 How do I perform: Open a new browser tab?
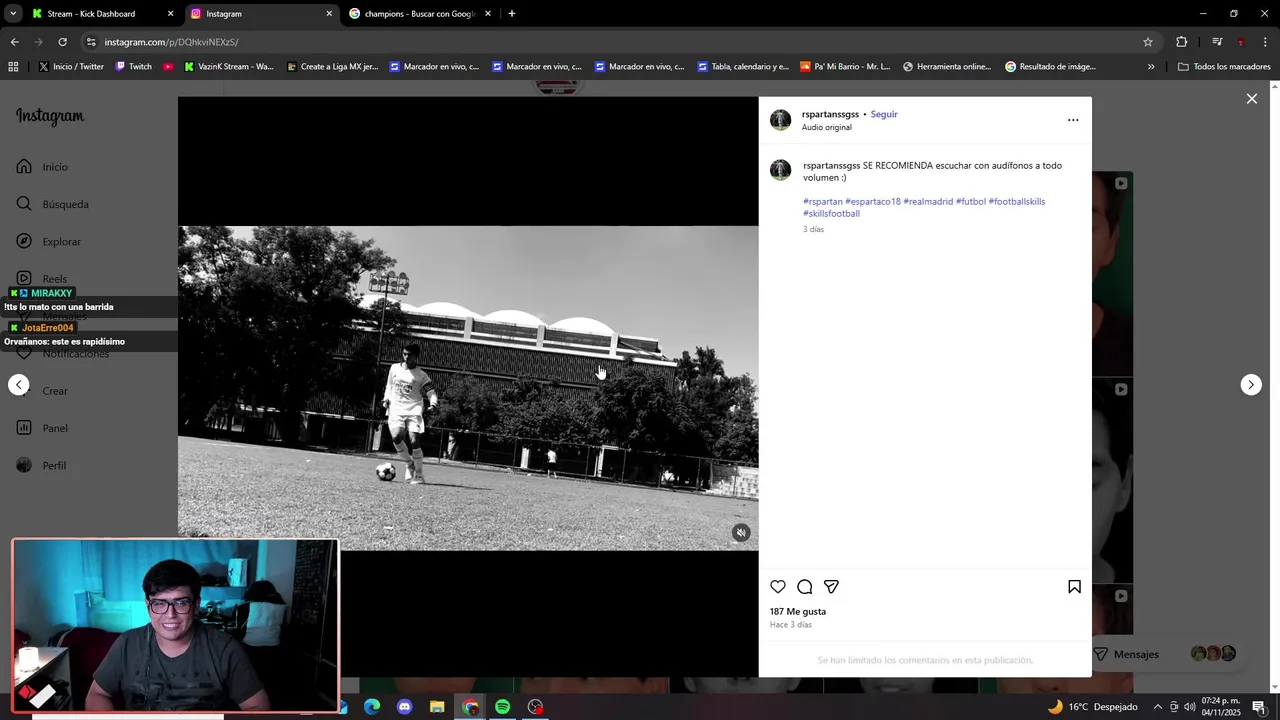512,14
